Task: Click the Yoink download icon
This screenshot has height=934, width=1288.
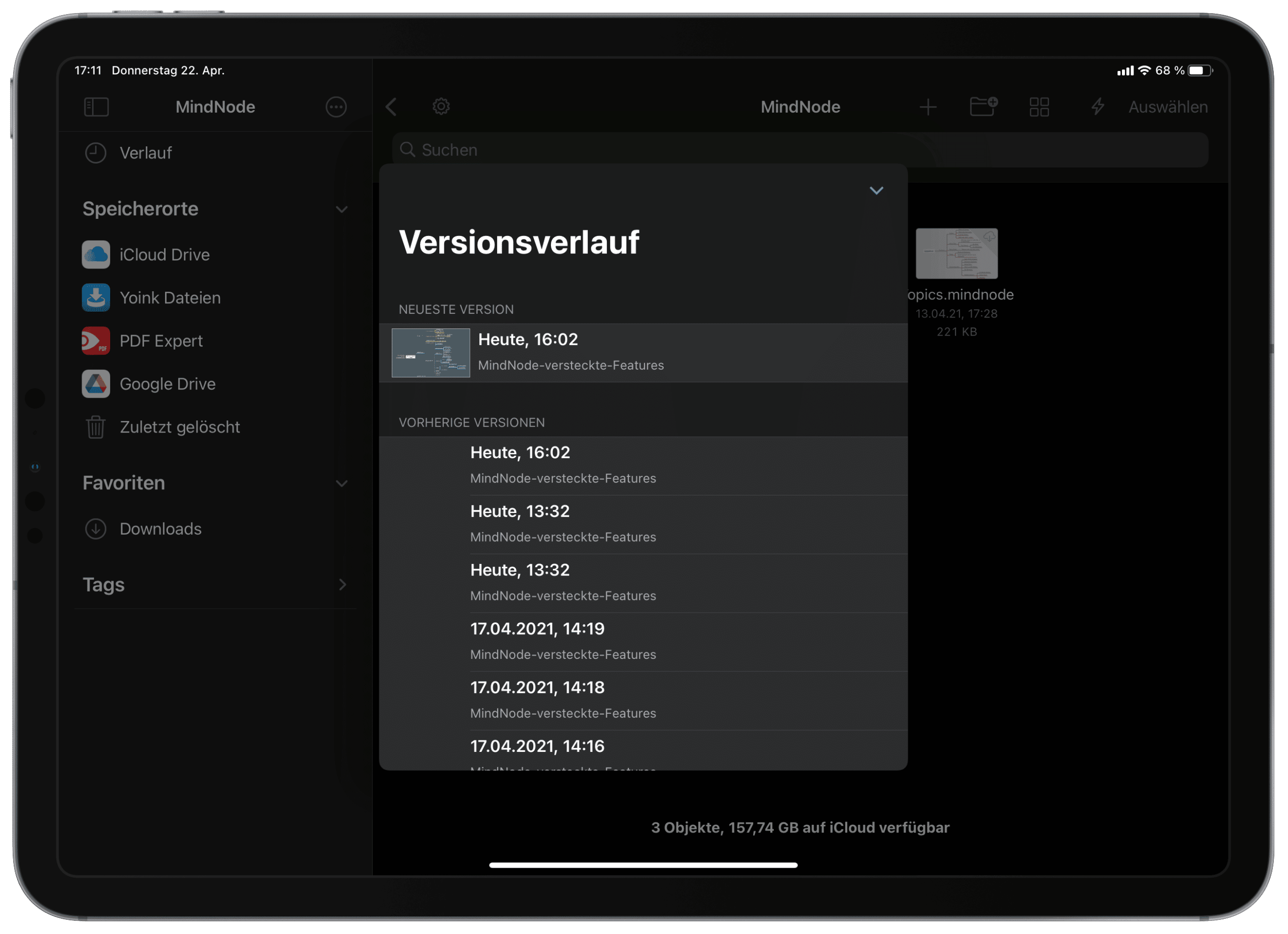Action: [96, 298]
